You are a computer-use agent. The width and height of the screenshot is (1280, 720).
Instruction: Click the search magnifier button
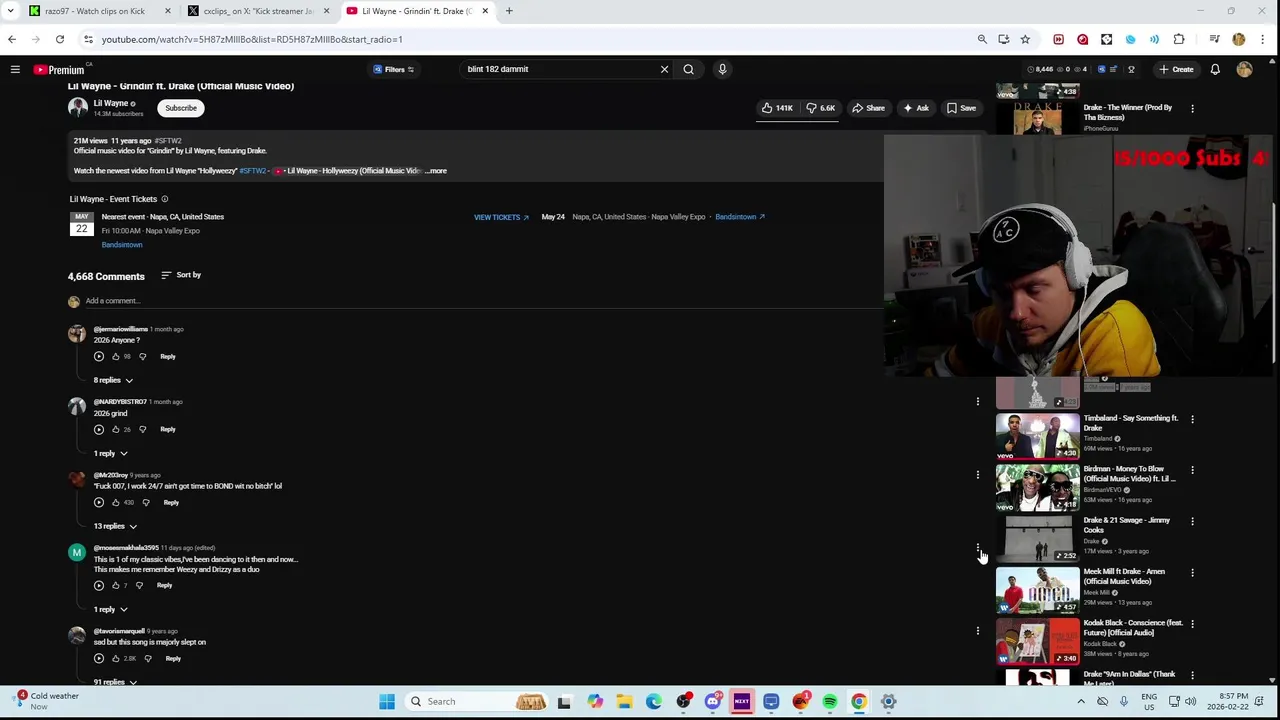tap(688, 69)
